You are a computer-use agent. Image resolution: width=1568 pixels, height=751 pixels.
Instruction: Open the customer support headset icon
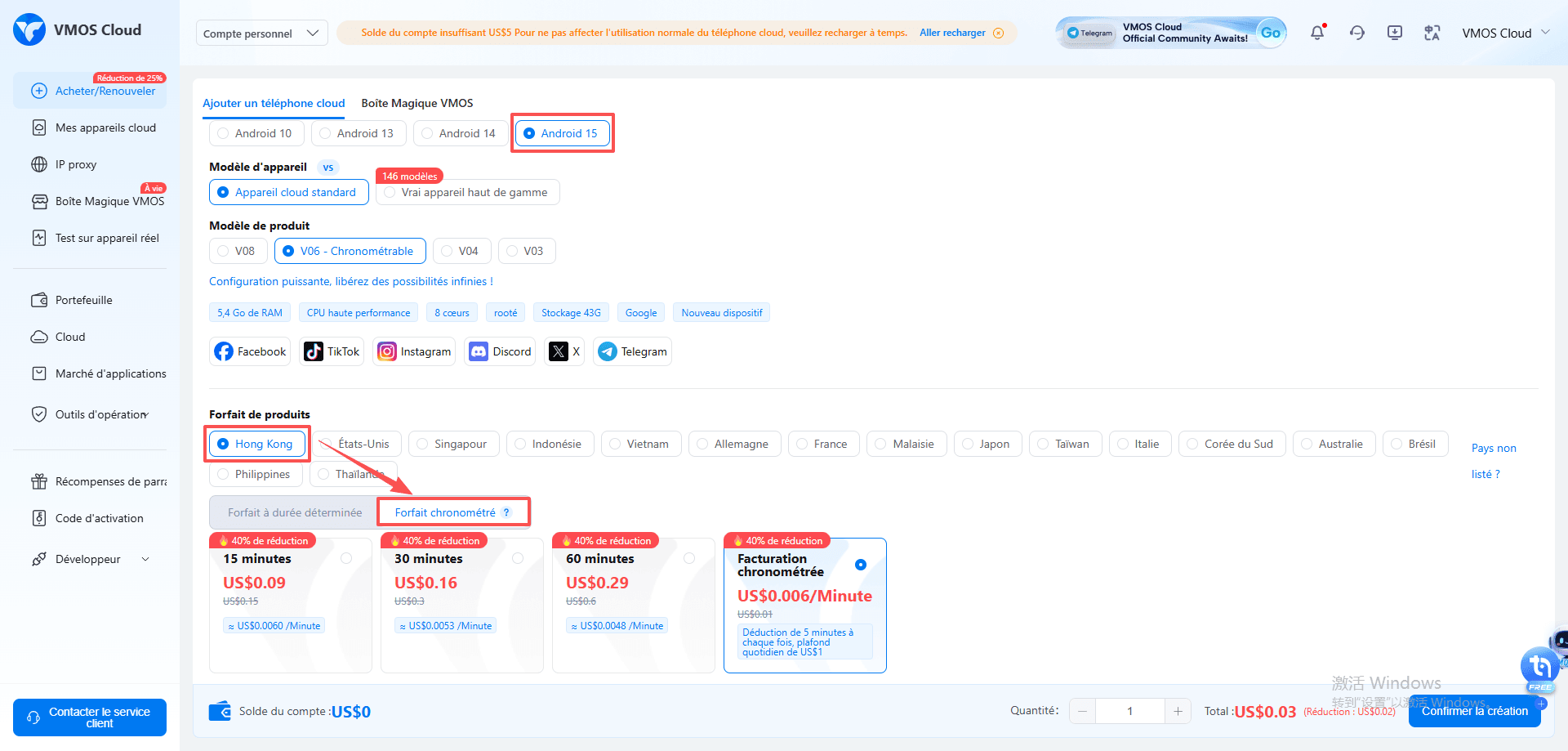click(x=1356, y=33)
